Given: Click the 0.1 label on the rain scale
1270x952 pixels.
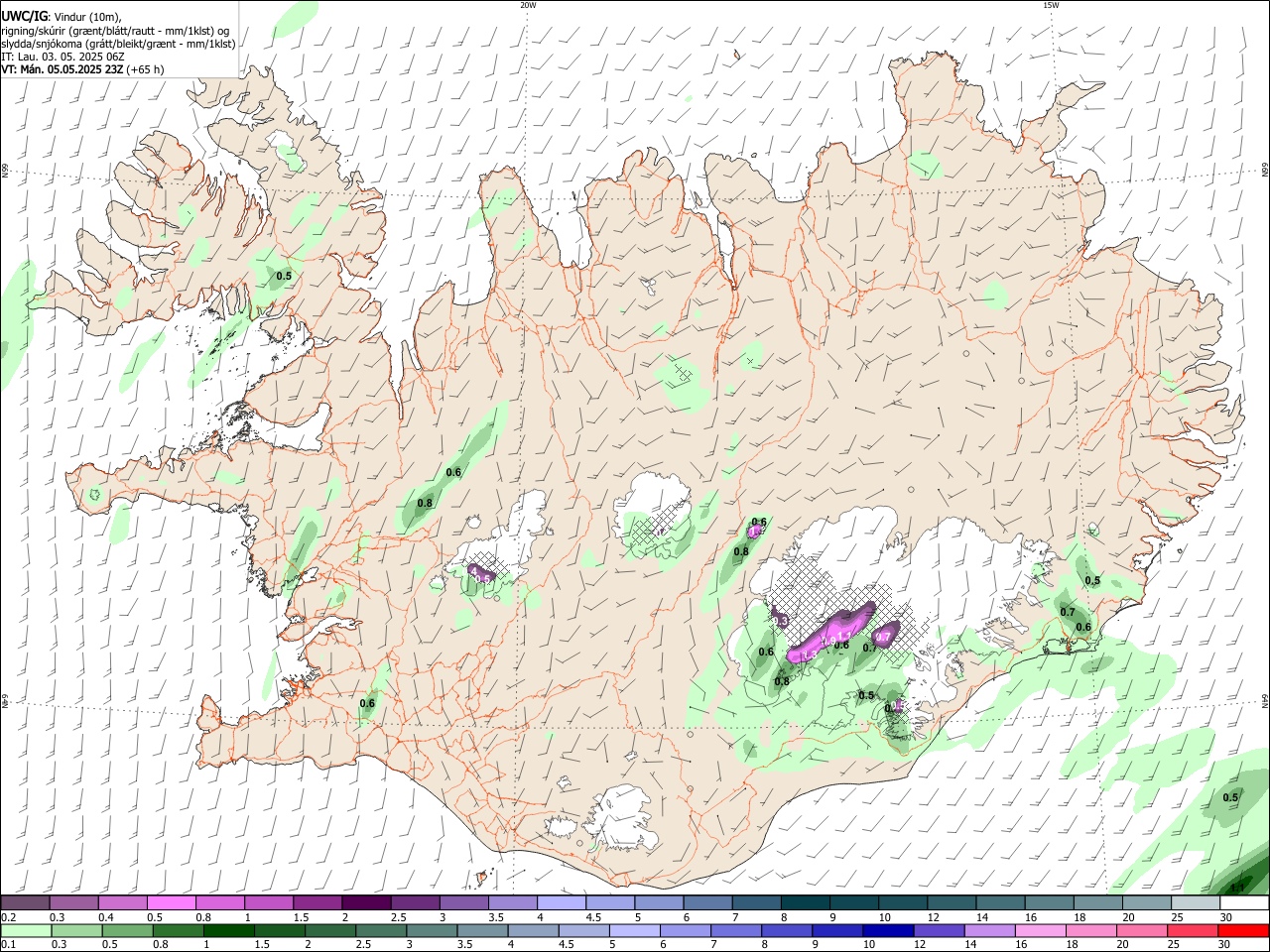Looking at the screenshot, I should point(8,945).
